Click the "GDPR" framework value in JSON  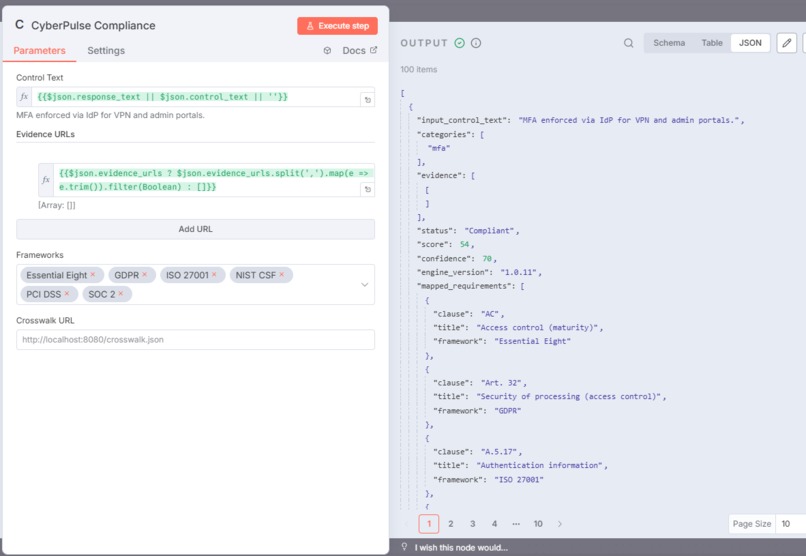508,411
